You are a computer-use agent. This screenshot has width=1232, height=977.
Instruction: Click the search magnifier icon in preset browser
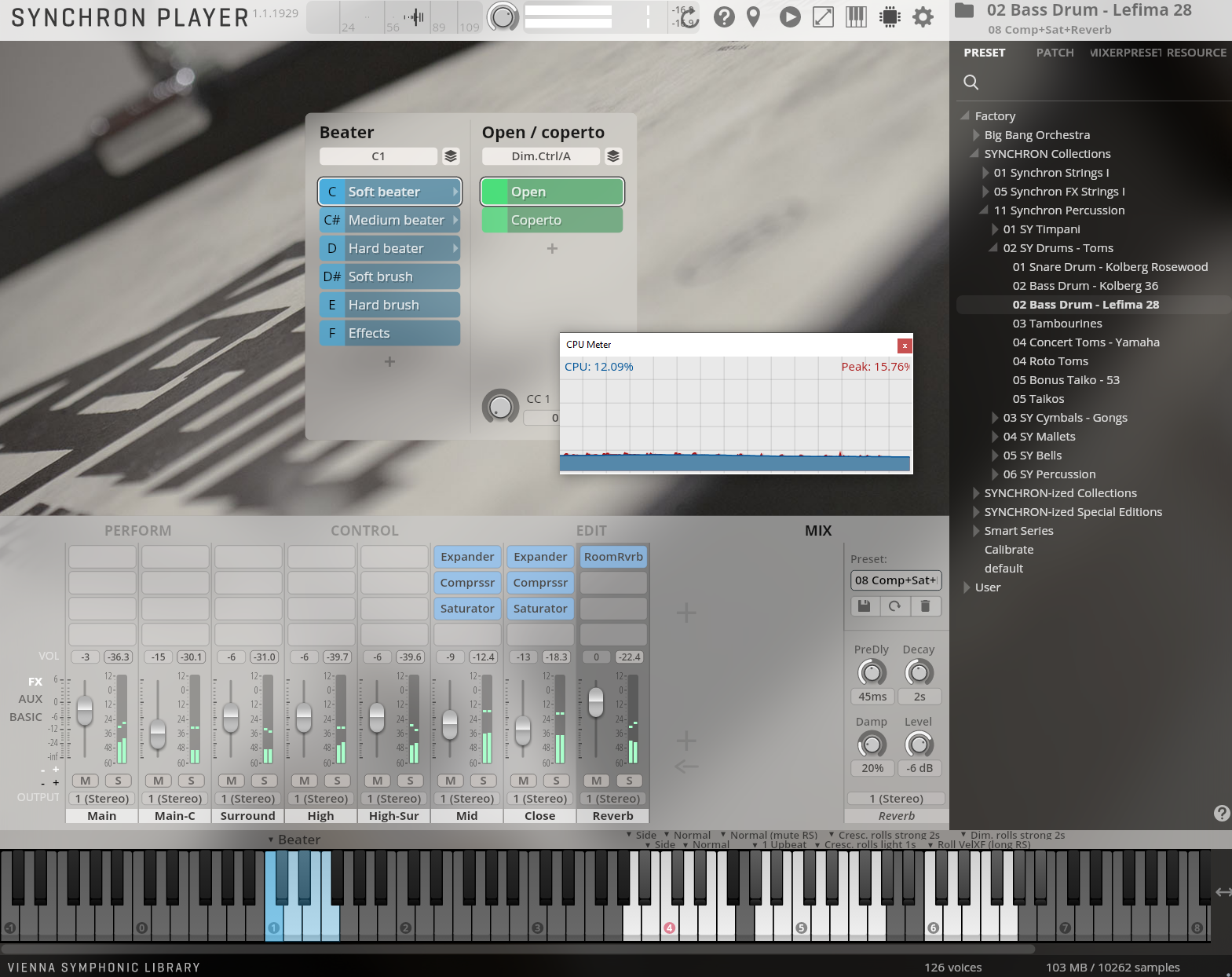[x=971, y=82]
